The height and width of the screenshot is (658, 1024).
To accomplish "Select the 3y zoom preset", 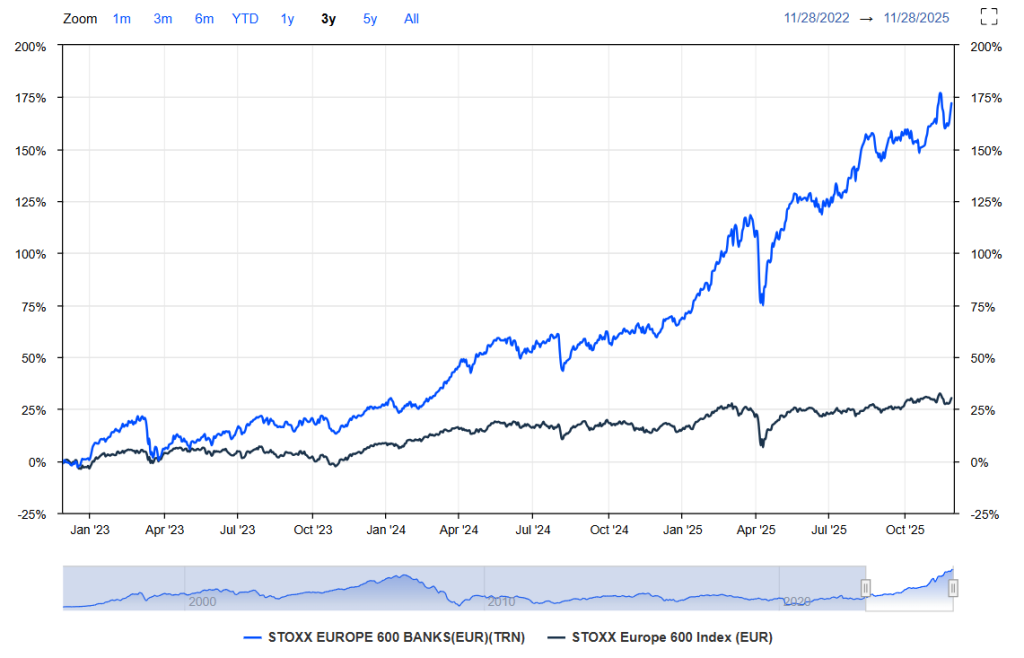I will (x=327, y=18).
